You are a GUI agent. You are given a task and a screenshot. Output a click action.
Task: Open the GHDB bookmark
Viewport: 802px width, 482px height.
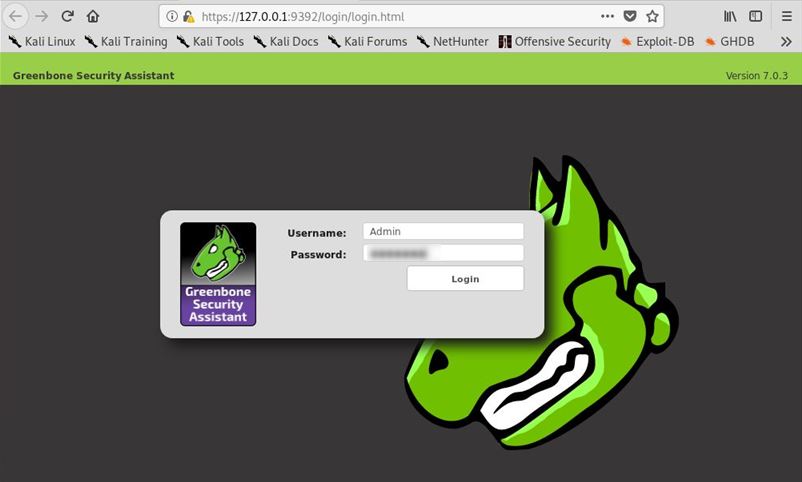click(x=729, y=41)
